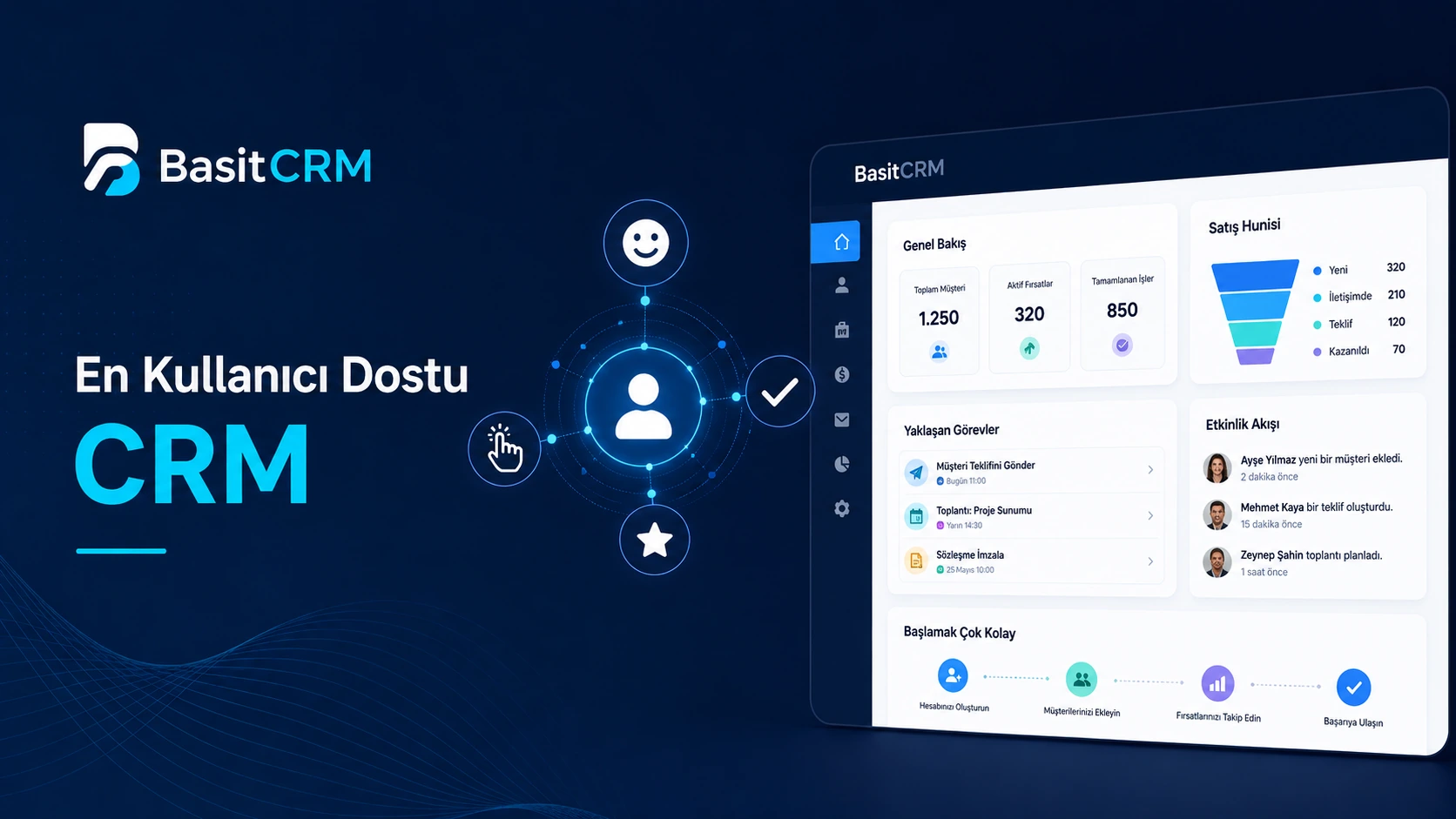The height and width of the screenshot is (819, 1456).
Task: Click the '15 dakika önce' timestamp
Action: [x=1271, y=524]
